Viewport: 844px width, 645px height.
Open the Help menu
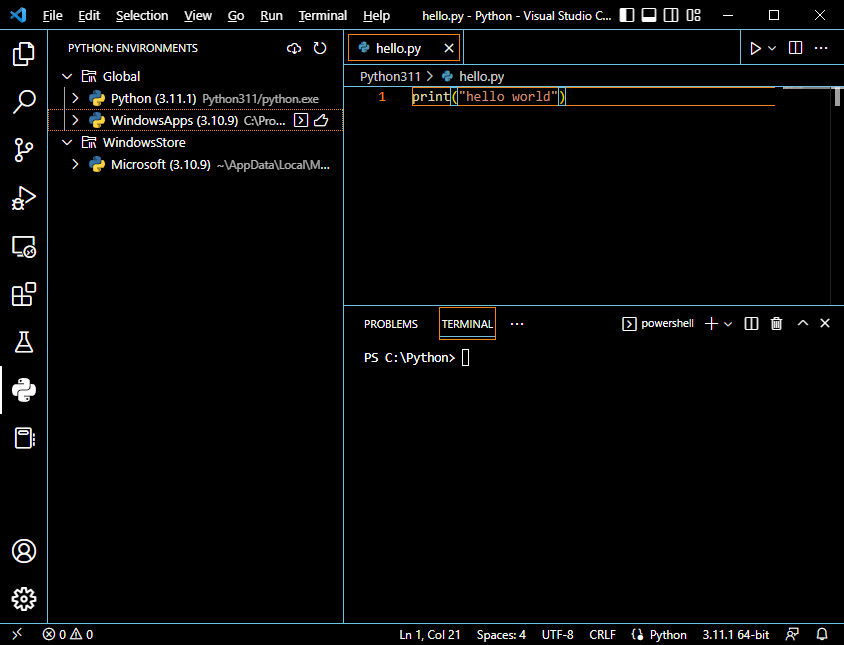376,16
